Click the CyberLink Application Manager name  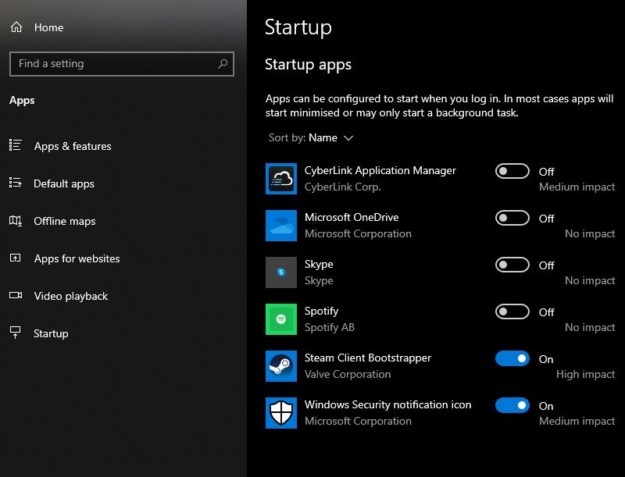click(380, 171)
